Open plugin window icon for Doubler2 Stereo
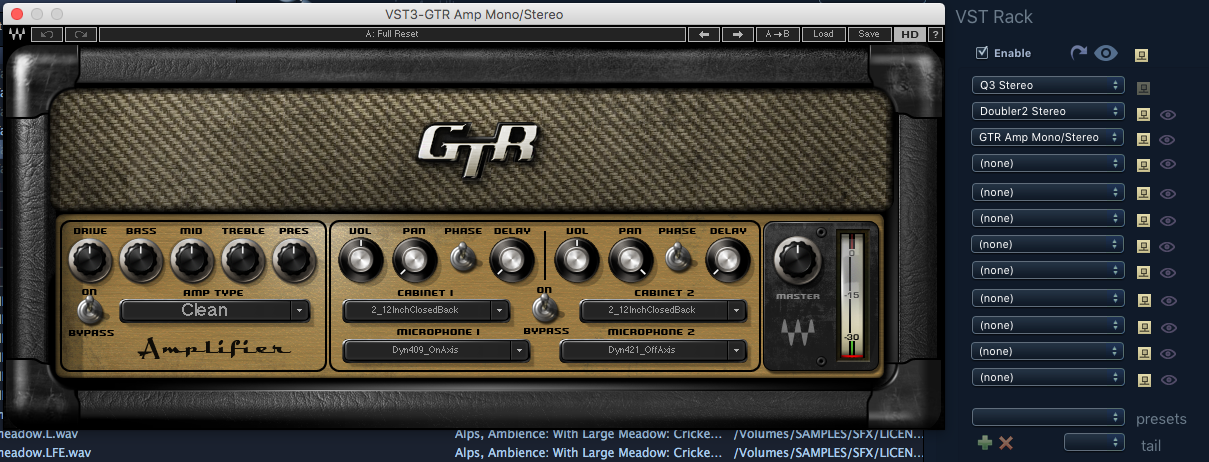Image resolution: width=1209 pixels, height=462 pixels. [1143, 112]
